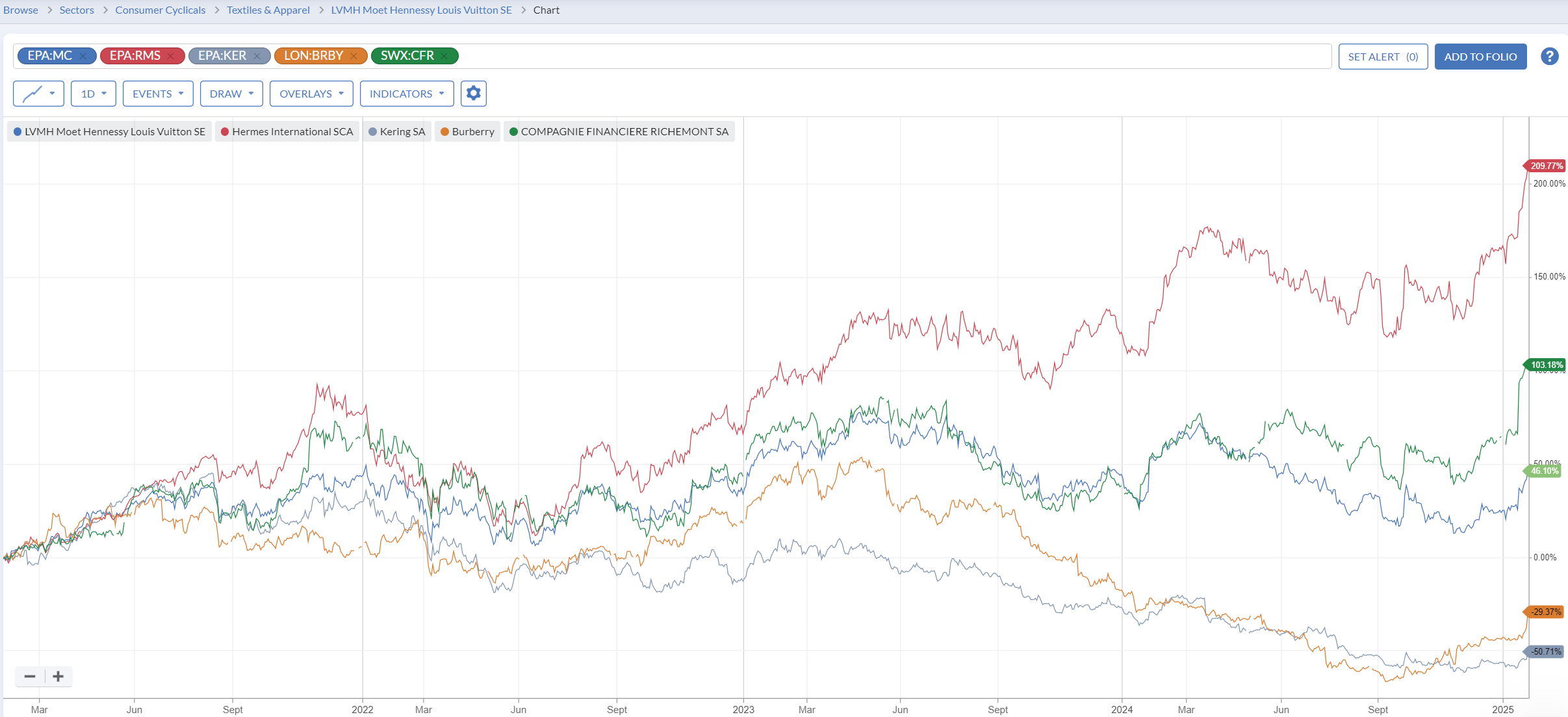
Task: Click the 200.00% y-axis label
Action: tap(1549, 183)
